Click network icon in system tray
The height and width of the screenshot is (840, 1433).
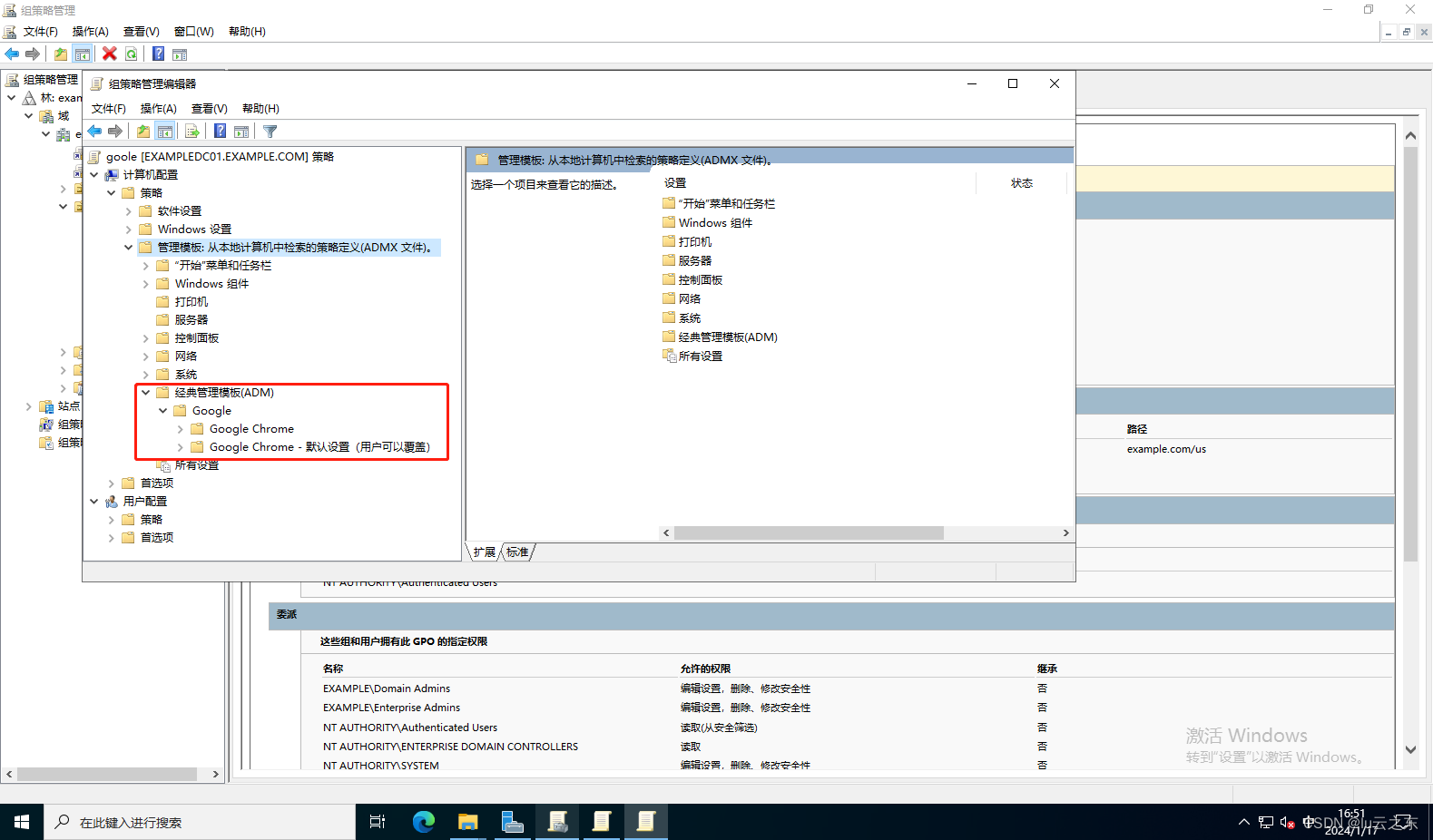[1266, 823]
